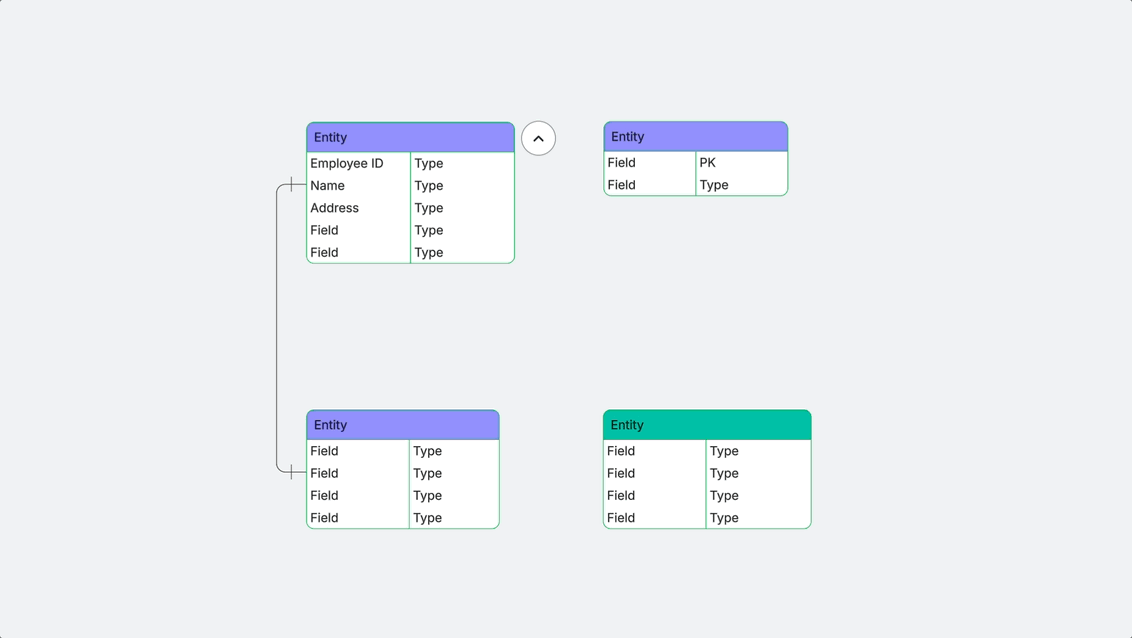1132x638 pixels.
Task: Select the Employee ID field cell
Action: pos(359,163)
